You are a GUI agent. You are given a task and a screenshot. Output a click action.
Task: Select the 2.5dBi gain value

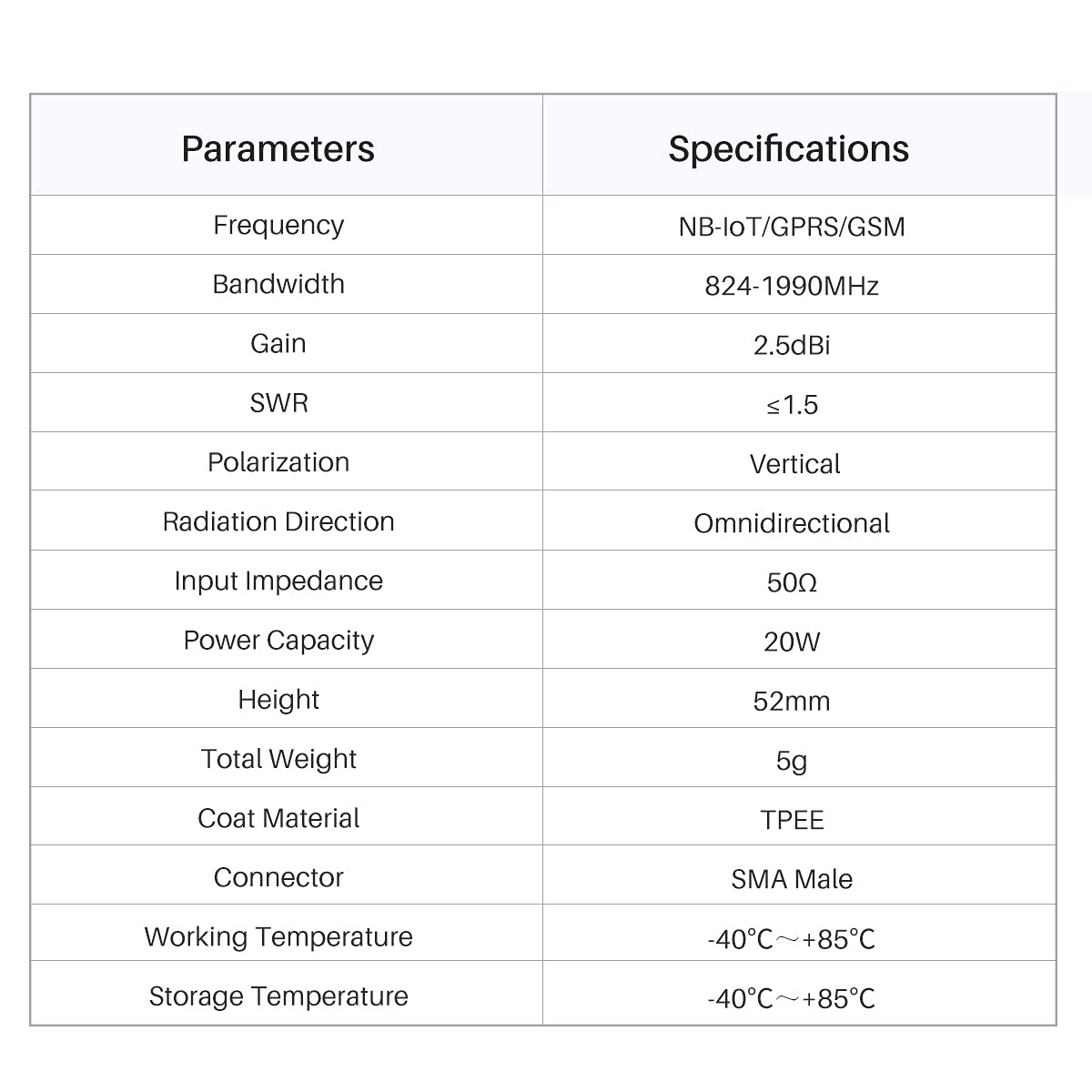point(792,345)
